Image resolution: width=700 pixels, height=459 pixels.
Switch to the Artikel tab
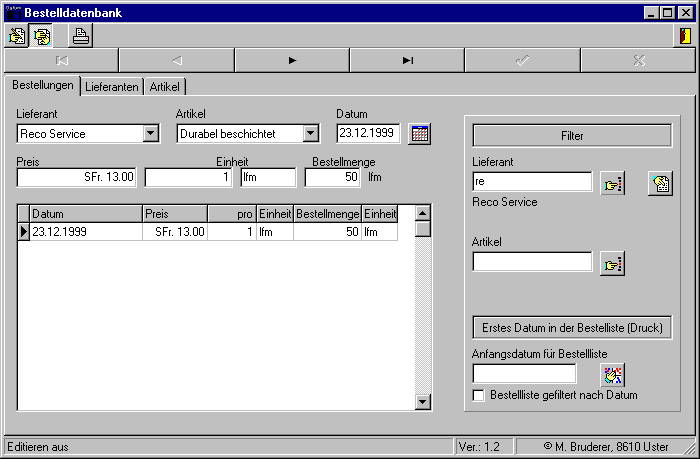coord(164,87)
